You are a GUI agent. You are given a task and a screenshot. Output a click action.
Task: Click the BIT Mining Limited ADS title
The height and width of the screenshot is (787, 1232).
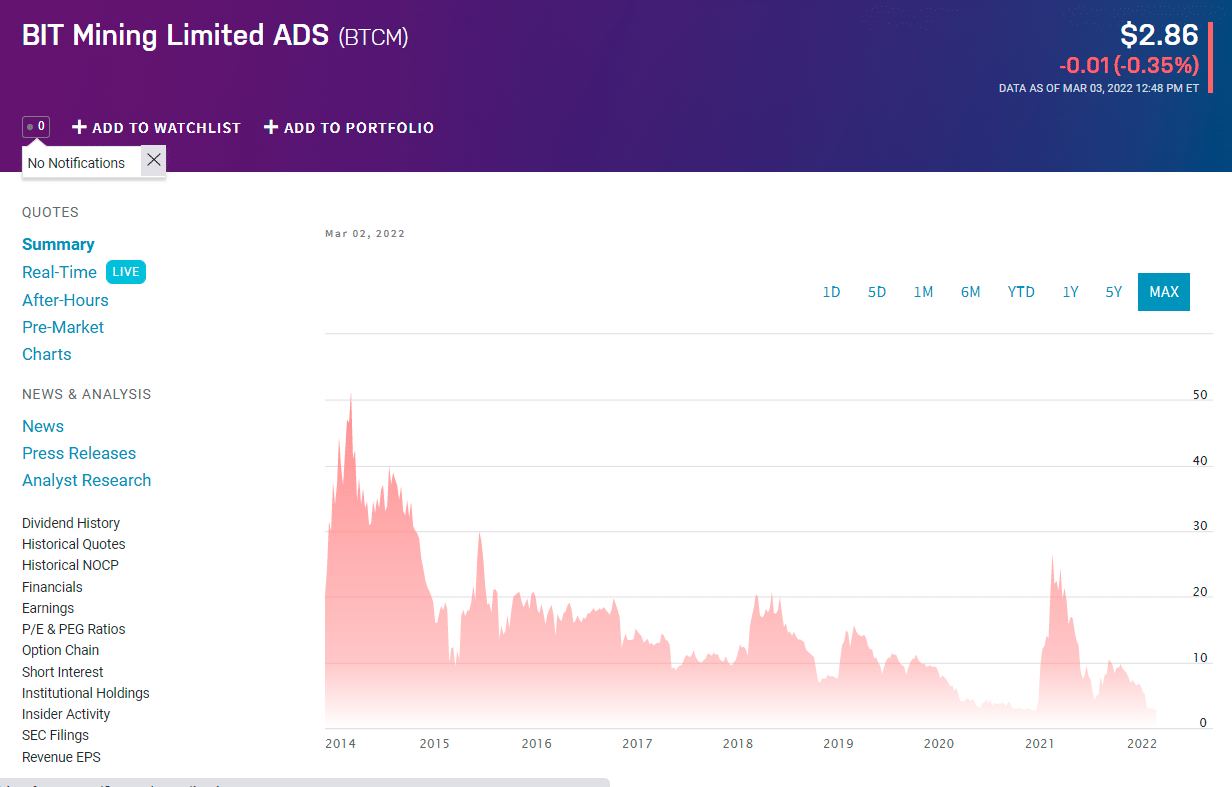click(x=175, y=36)
